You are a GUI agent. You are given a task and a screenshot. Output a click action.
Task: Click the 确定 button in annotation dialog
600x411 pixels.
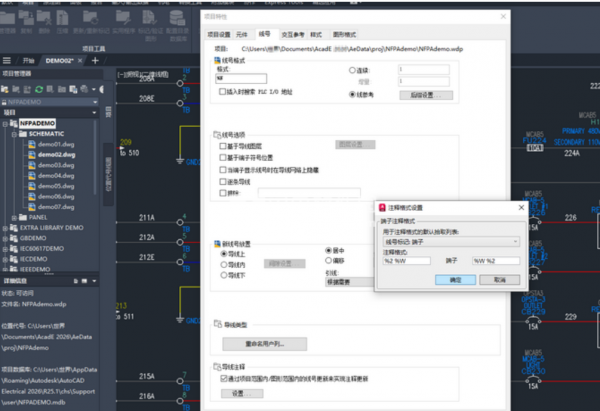coord(455,280)
